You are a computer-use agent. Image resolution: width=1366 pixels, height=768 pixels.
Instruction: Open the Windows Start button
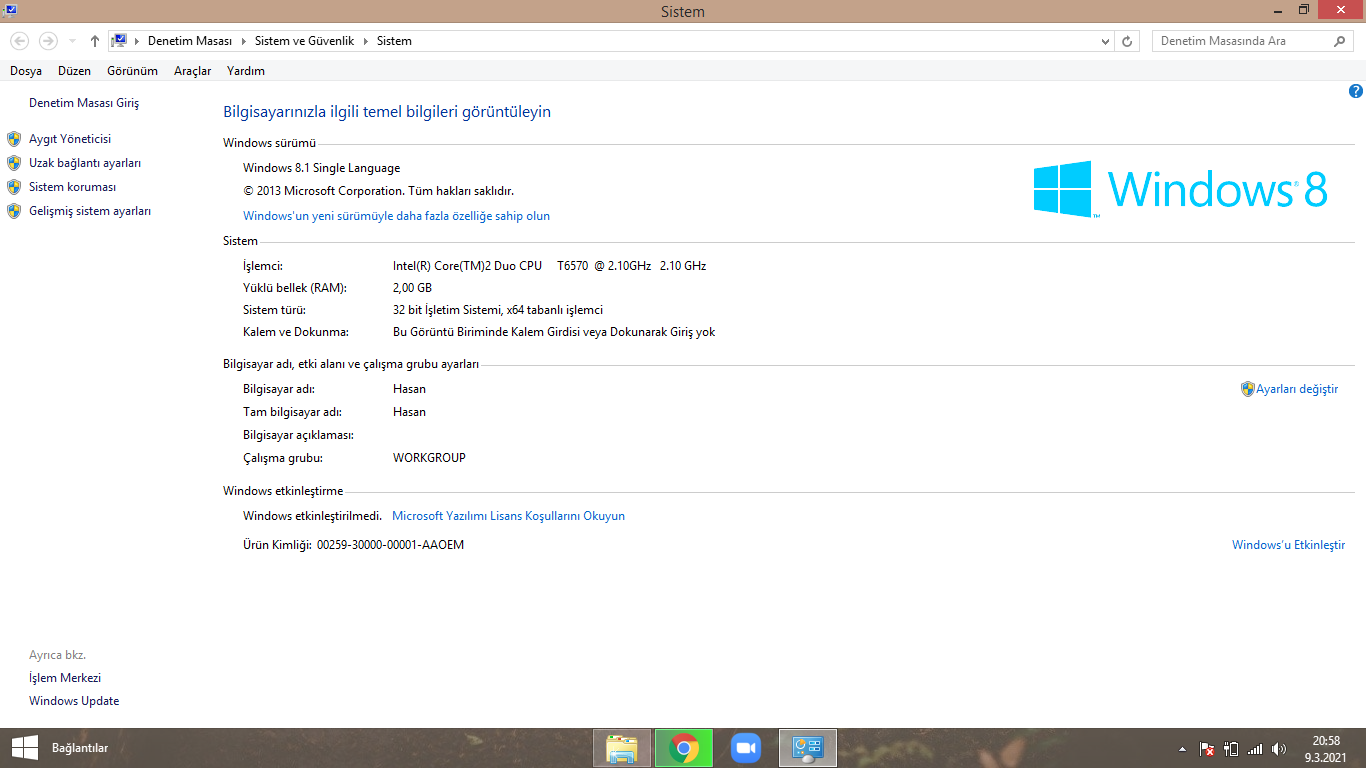point(24,748)
